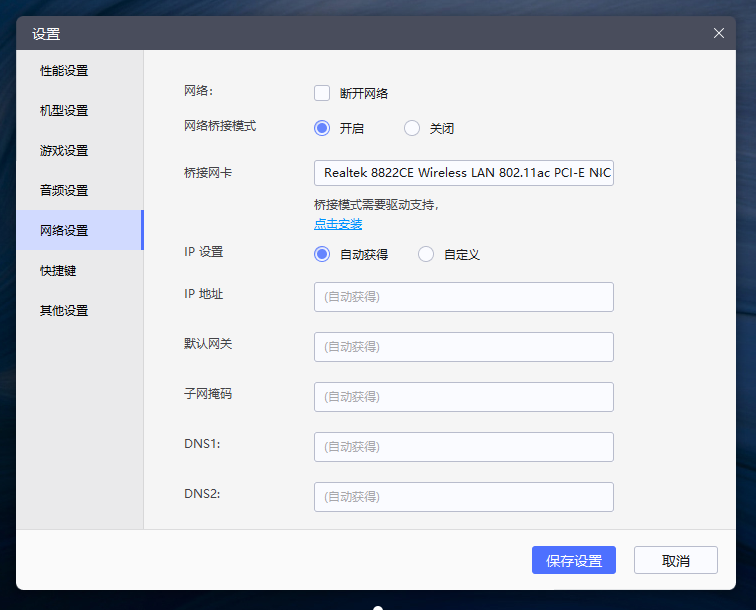Click the 网络桥接模式 label text
The height and width of the screenshot is (610, 756).
220,126
